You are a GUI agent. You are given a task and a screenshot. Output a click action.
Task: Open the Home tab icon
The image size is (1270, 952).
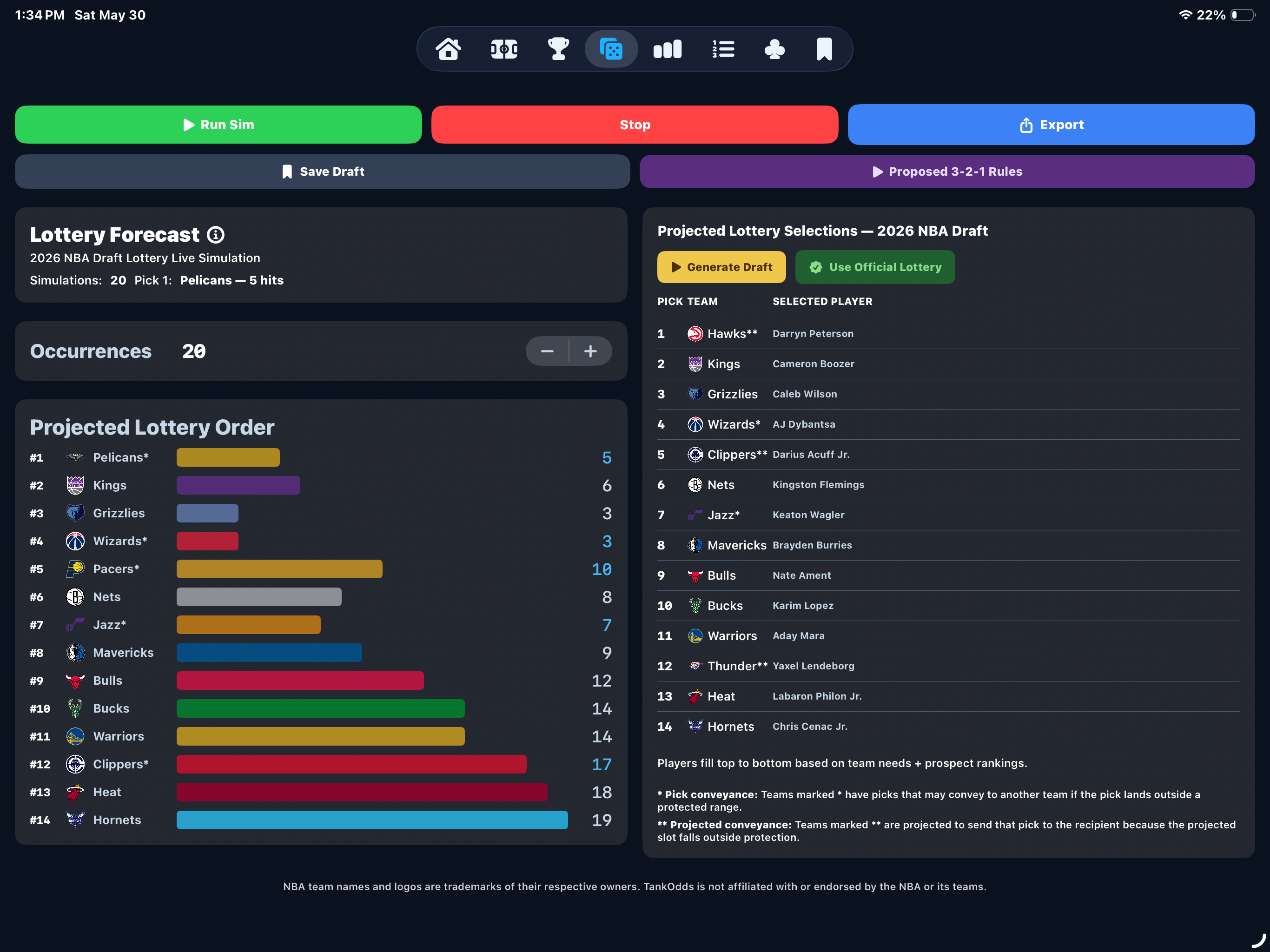tap(449, 49)
